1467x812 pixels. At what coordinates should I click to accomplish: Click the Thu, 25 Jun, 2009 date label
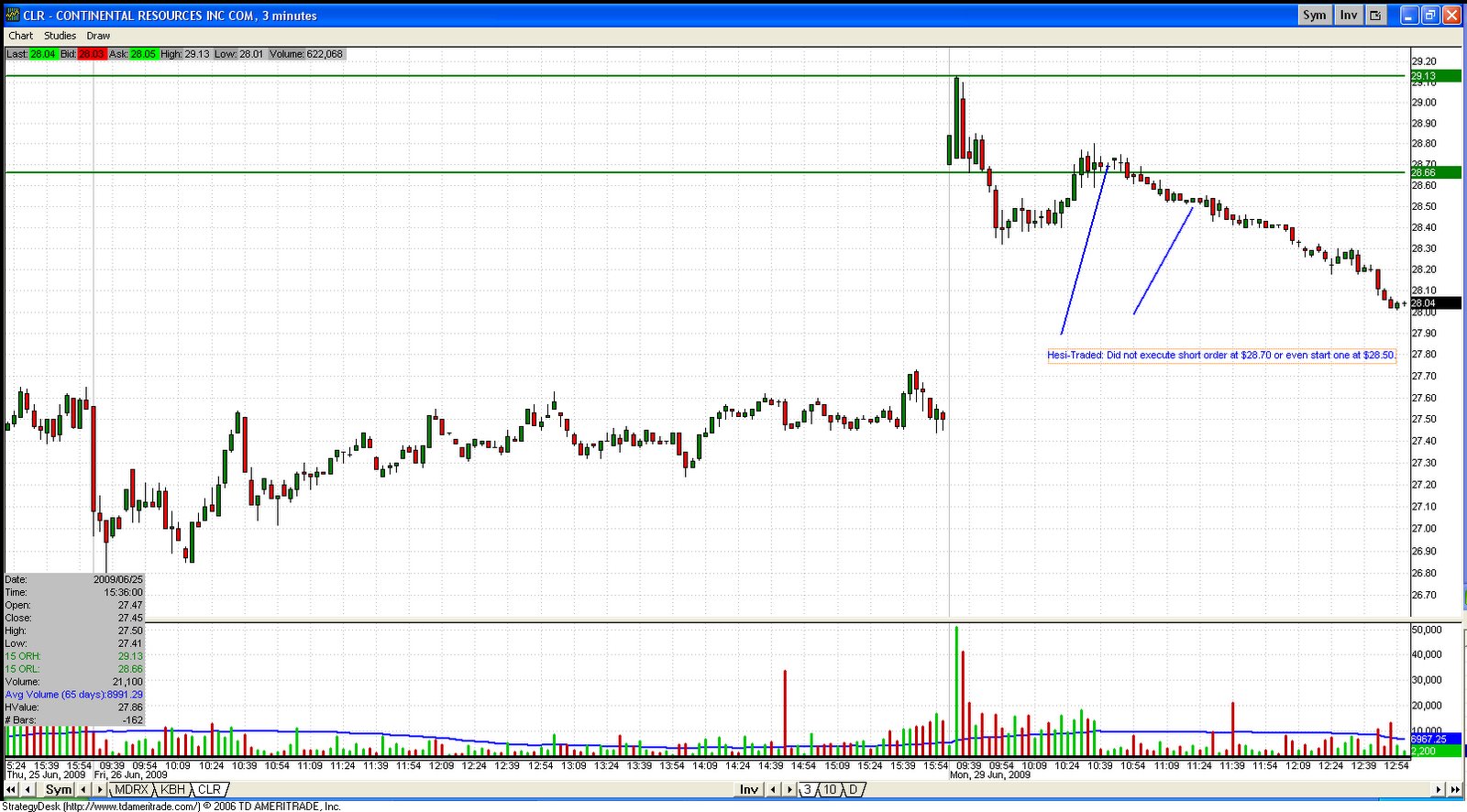point(46,775)
